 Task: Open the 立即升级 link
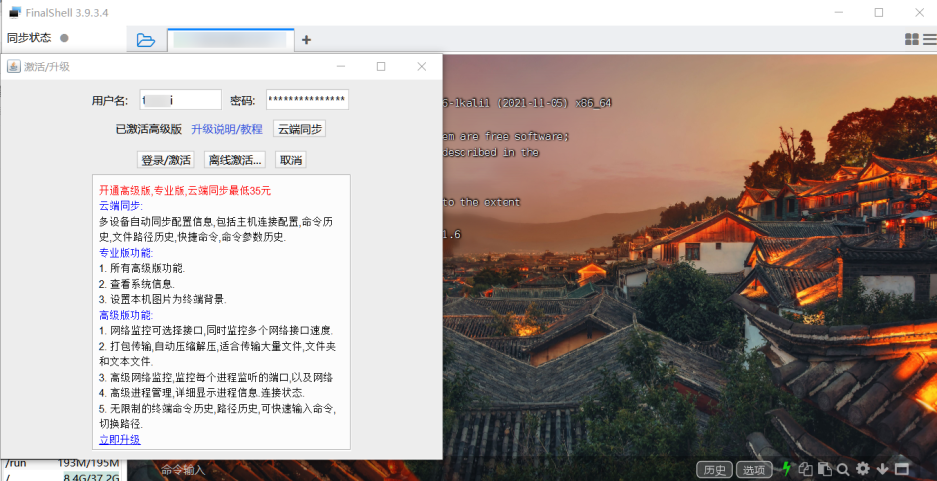120,440
